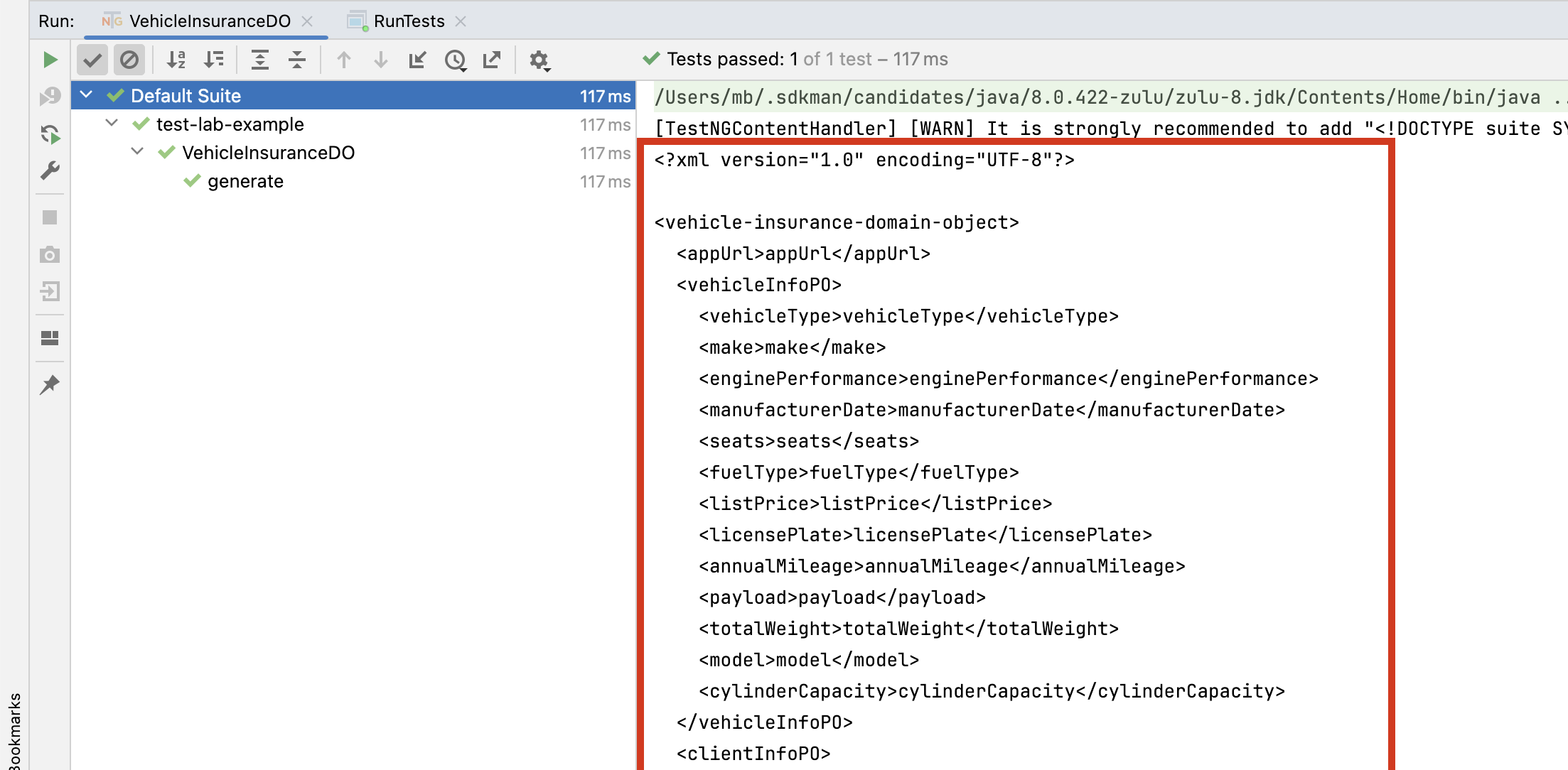Pin the Run tool window tab
Viewport: 1568px width, 770px height.
pos(50,384)
